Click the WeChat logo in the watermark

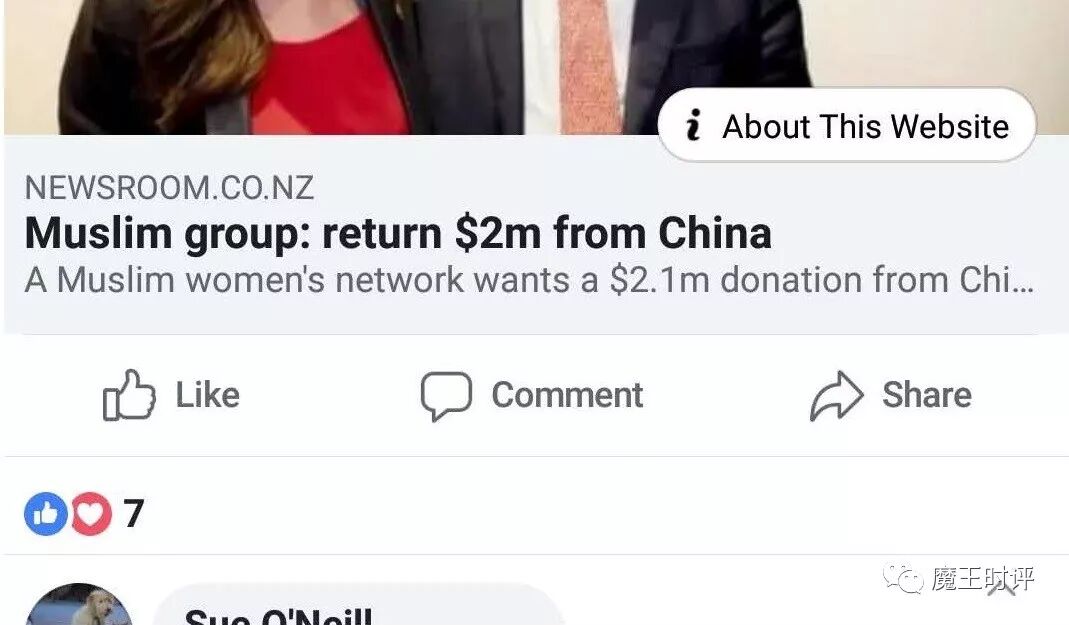click(x=903, y=579)
